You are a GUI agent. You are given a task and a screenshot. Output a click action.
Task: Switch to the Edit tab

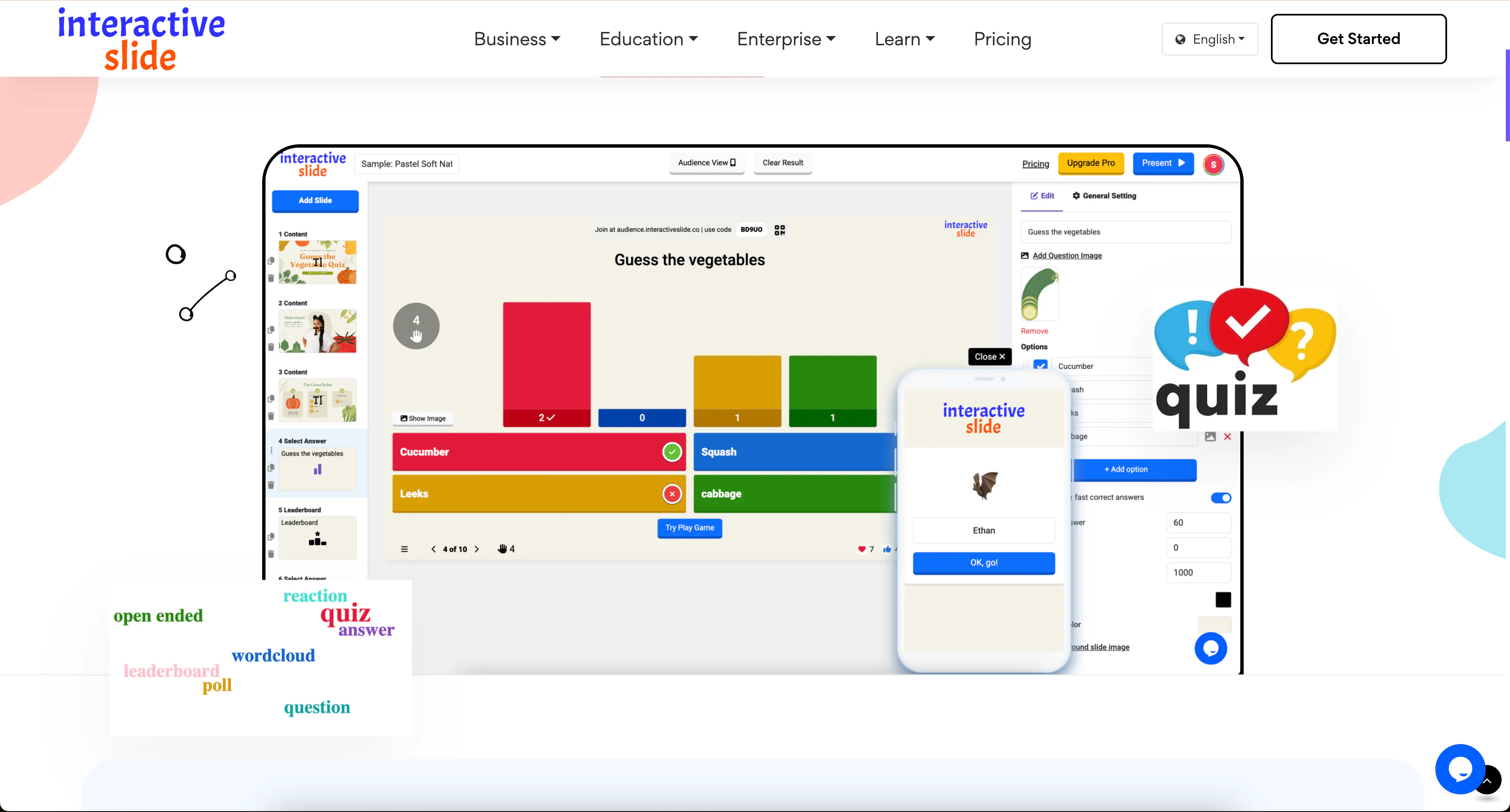coord(1042,196)
